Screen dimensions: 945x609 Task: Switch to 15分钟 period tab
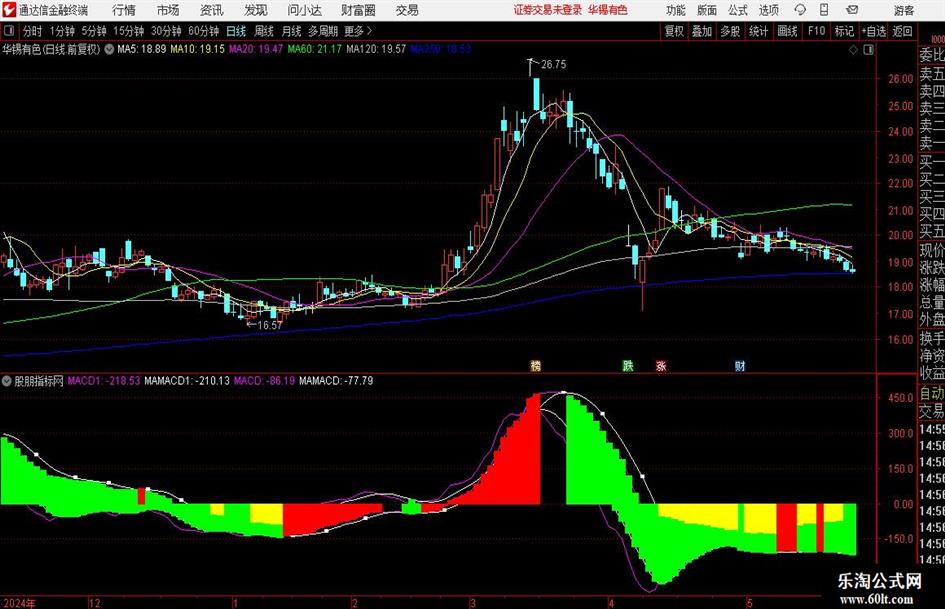point(128,31)
